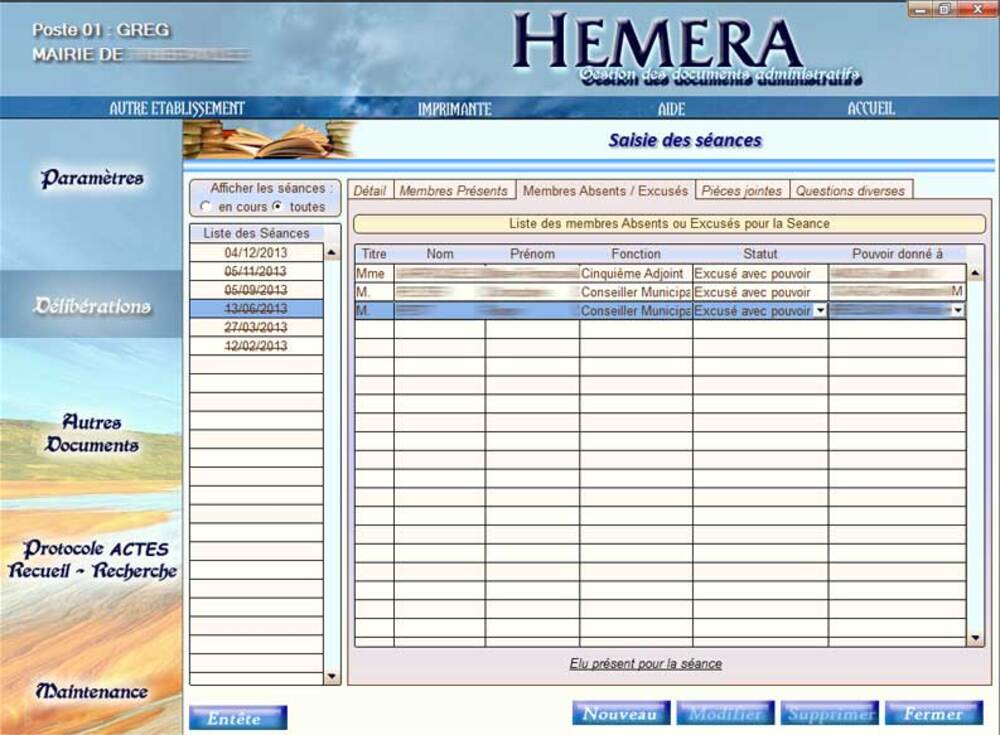The height and width of the screenshot is (735, 1000).
Task: Select the 'toutes' radio button
Action: (x=277, y=207)
